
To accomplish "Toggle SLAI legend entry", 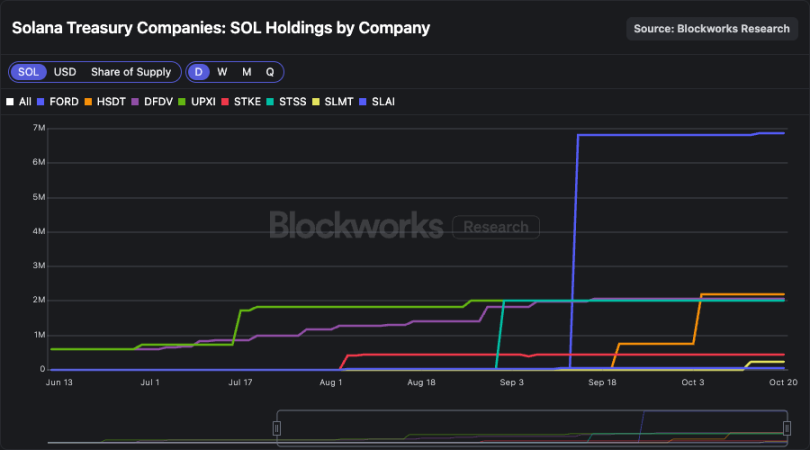I will [x=377, y=101].
